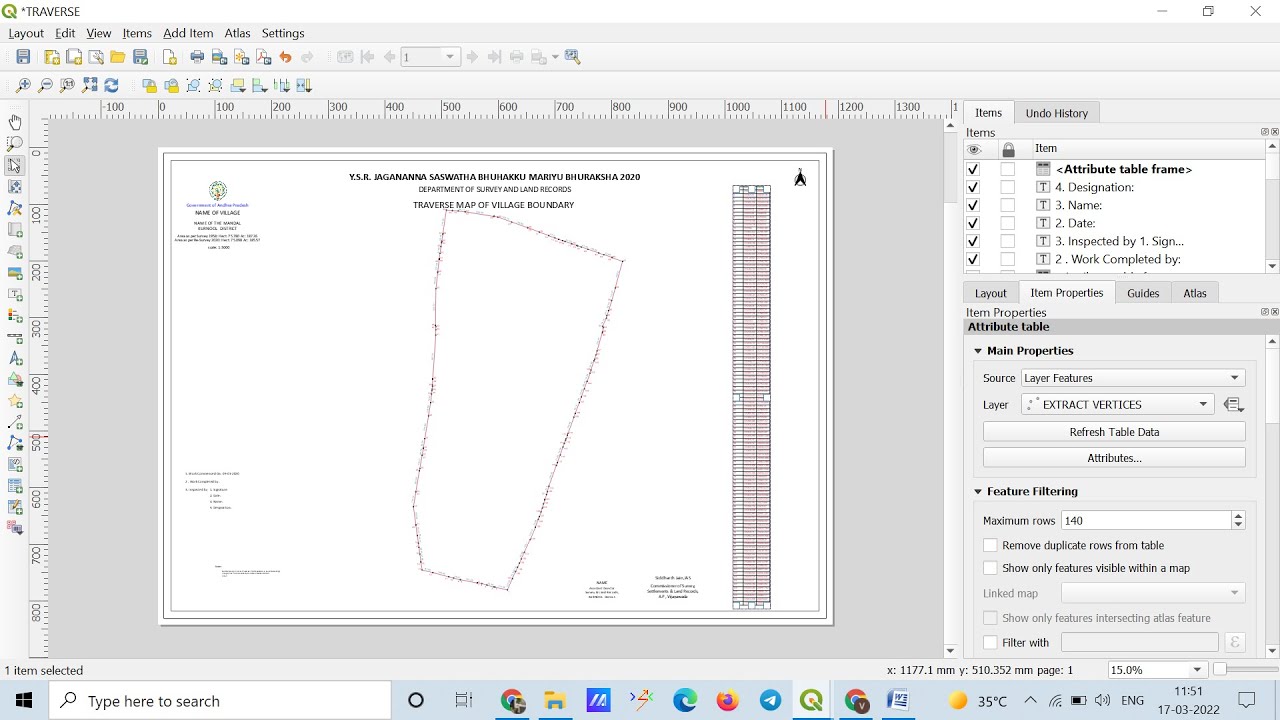The width and height of the screenshot is (1280, 720).
Task: Click the New Layout icon
Action: click(52, 57)
